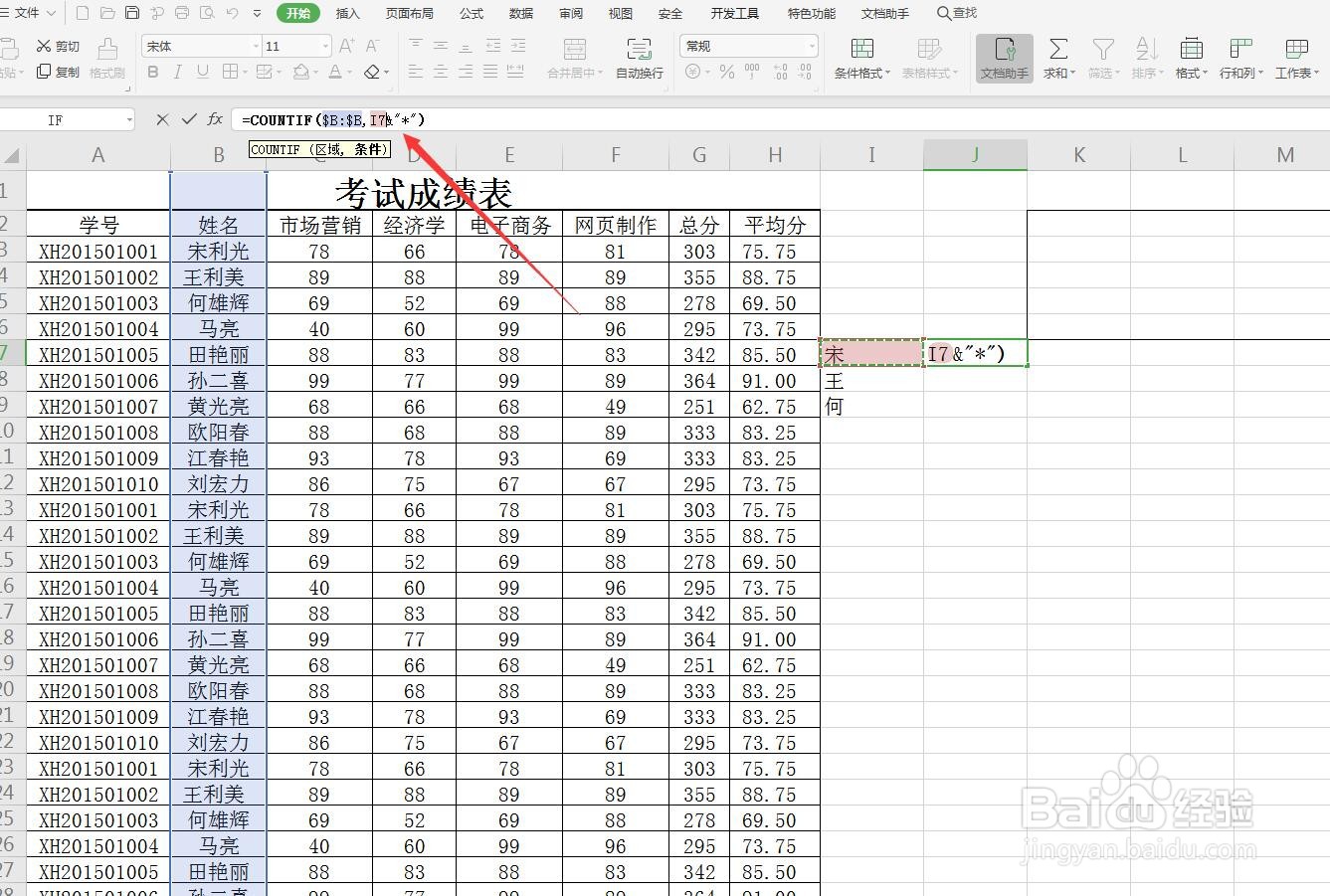Click the 复制 copy button
The width and height of the screenshot is (1330, 896).
58,72
